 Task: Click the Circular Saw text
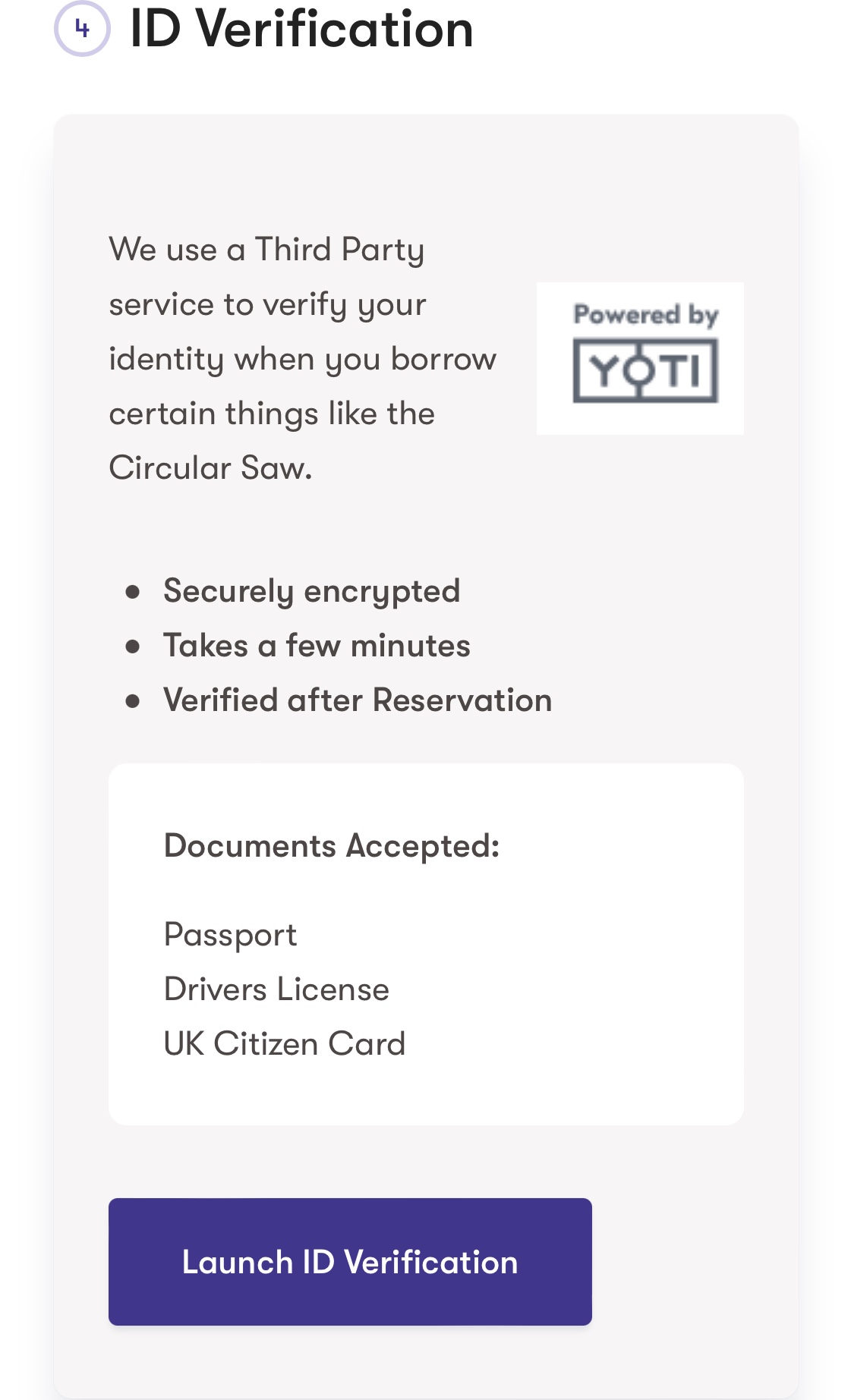(x=210, y=468)
